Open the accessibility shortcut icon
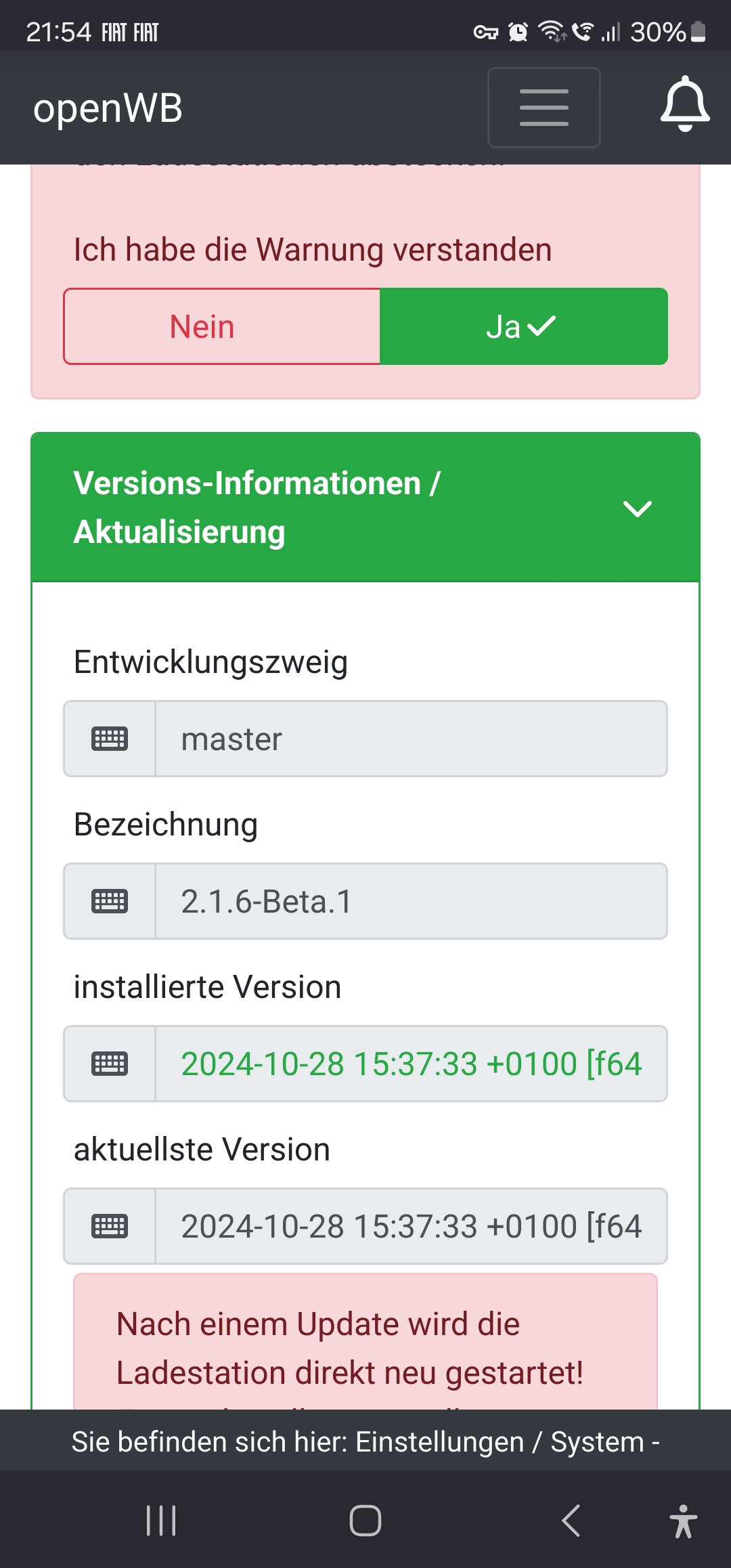The image size is (731, 1568). [x=684, y=1521]
